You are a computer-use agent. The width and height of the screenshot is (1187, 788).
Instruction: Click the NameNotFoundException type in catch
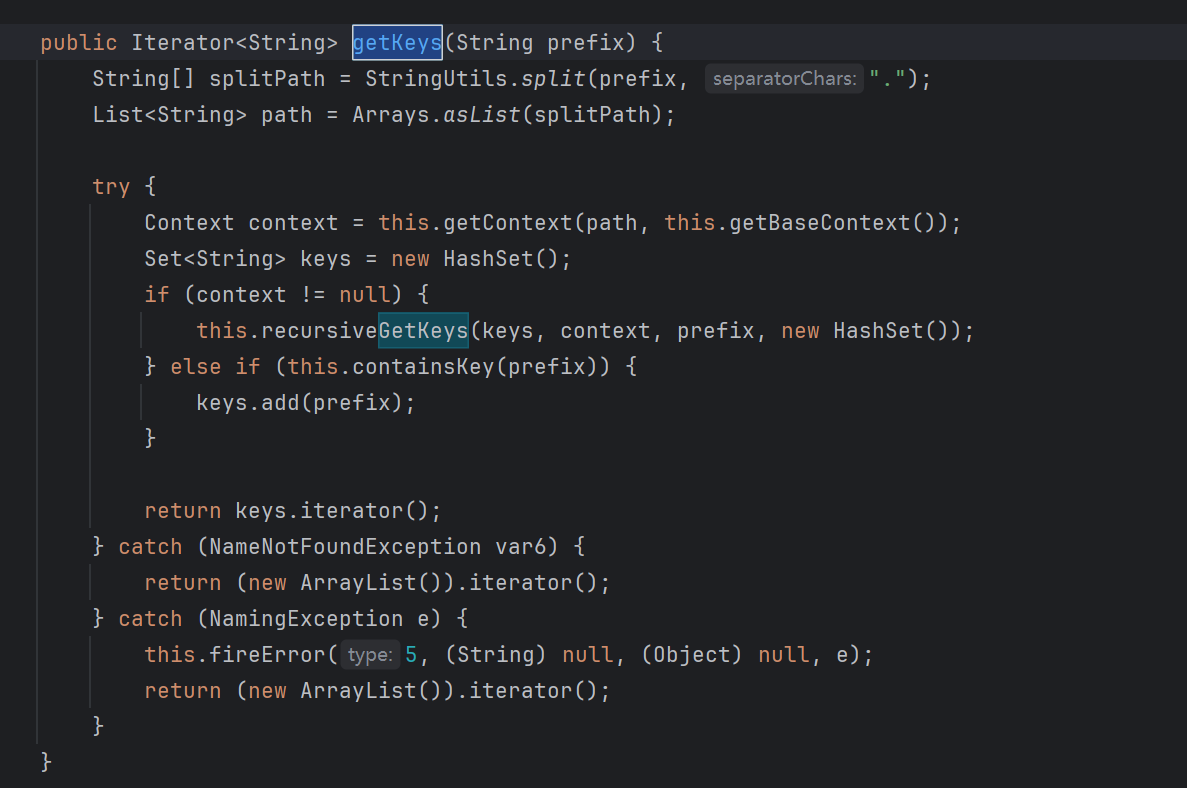pyautogui.click(x=345, y=547)
